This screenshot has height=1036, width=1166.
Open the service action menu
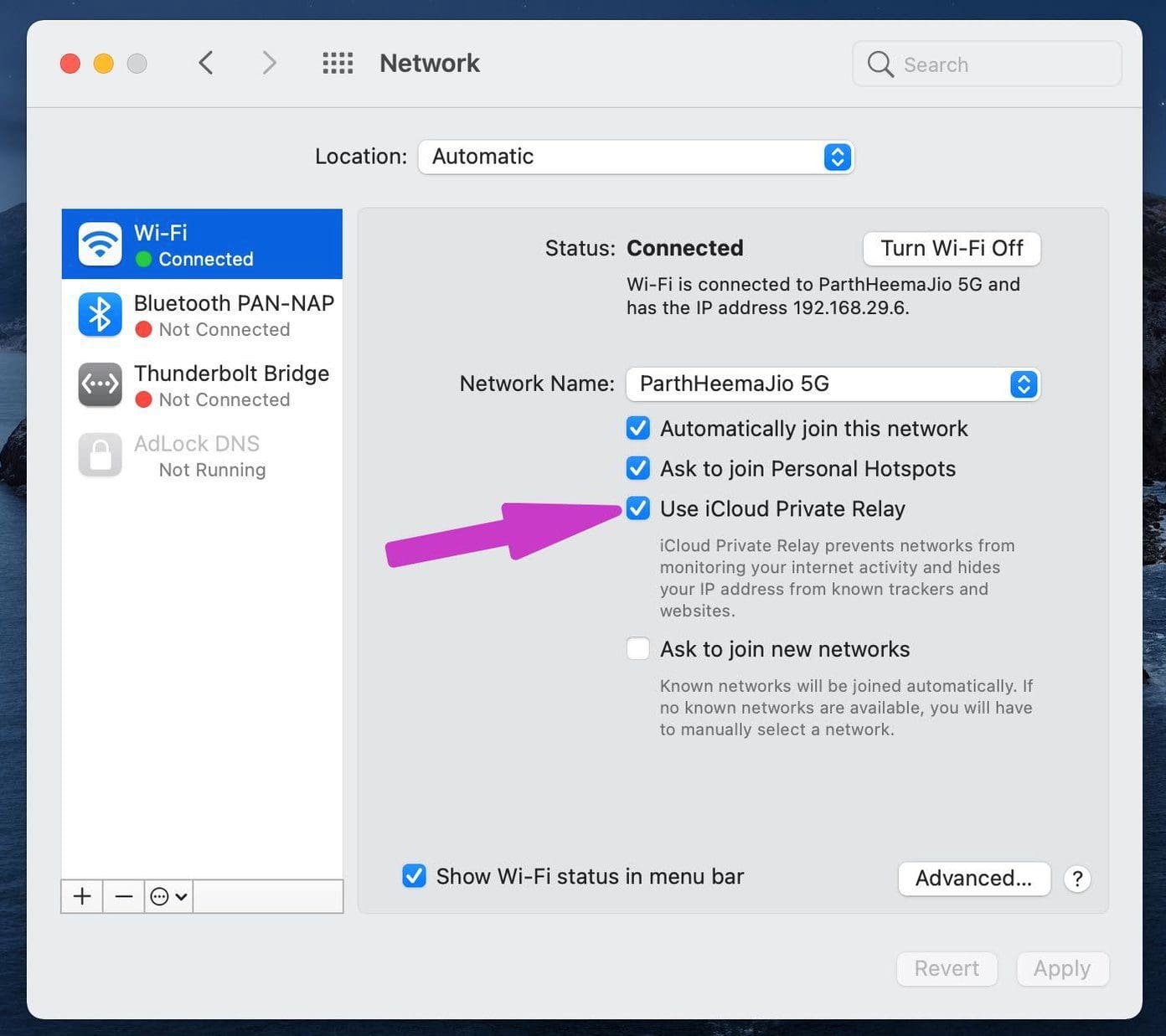(168, 896)
